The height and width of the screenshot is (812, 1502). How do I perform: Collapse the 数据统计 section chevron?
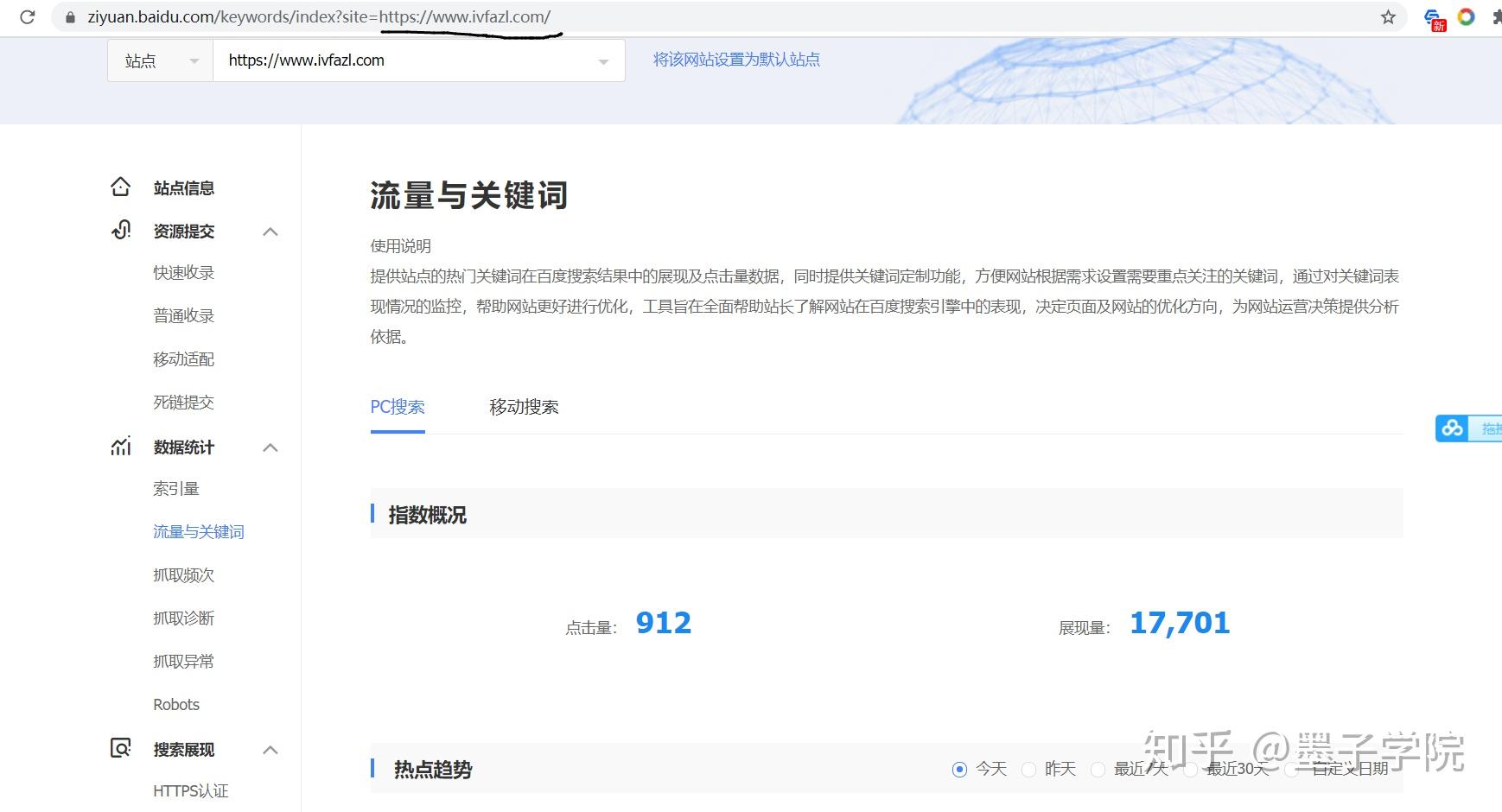(270, 447)
